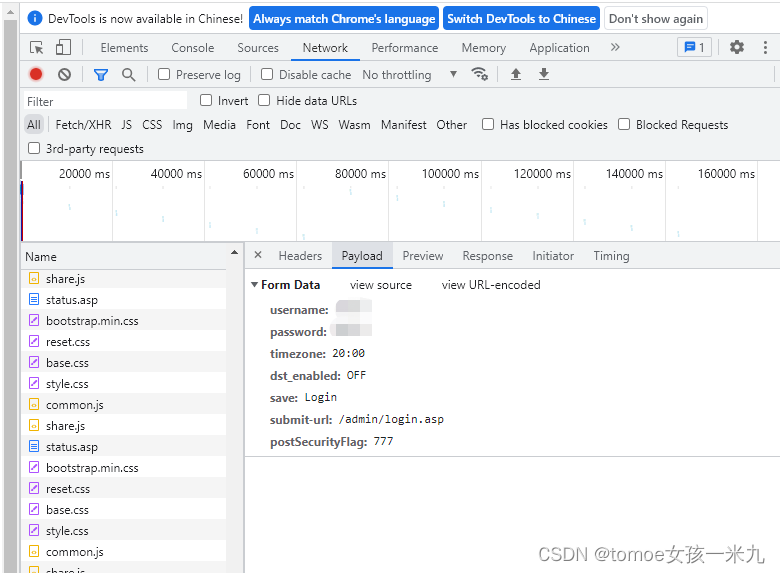Open the network search magnifier
The width and height of the screenshot is (780, 573).
click(x=128, y=75)
